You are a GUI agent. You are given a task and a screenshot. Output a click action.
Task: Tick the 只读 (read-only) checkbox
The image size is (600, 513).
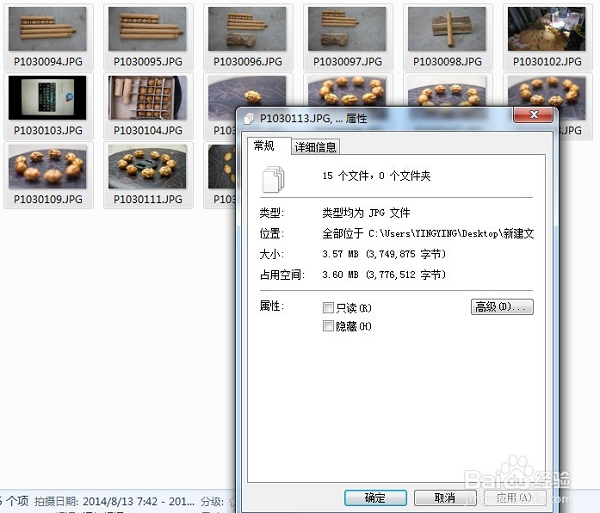(328, 308)
